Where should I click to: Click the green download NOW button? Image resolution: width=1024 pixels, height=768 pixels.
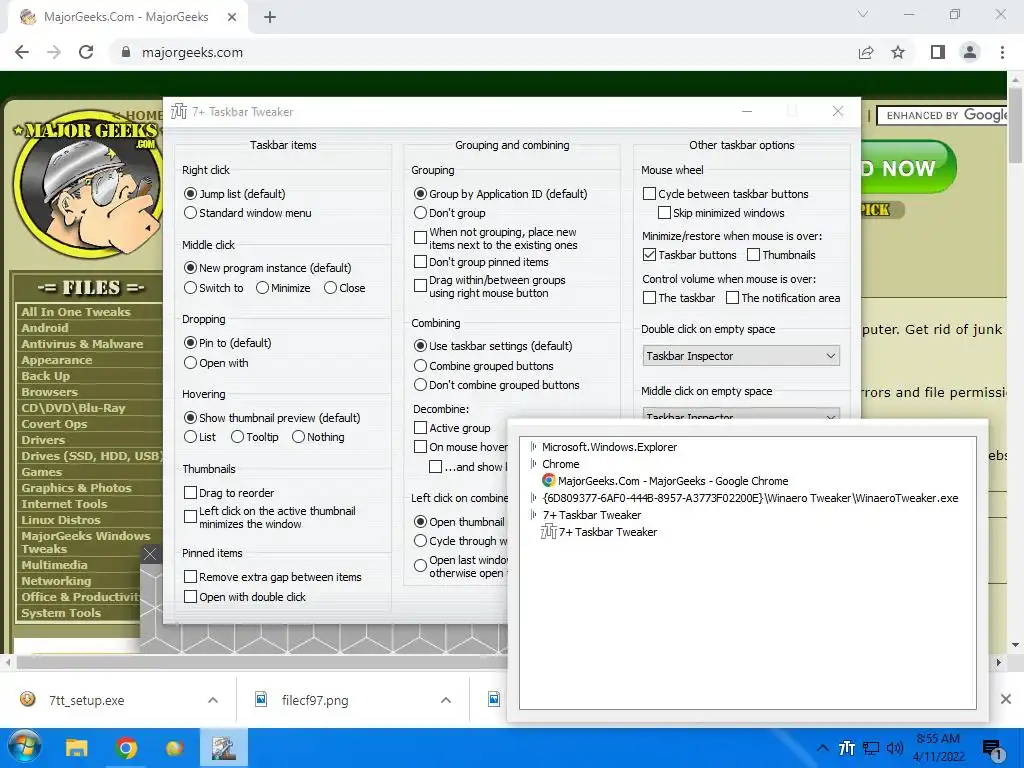point(908,168)
